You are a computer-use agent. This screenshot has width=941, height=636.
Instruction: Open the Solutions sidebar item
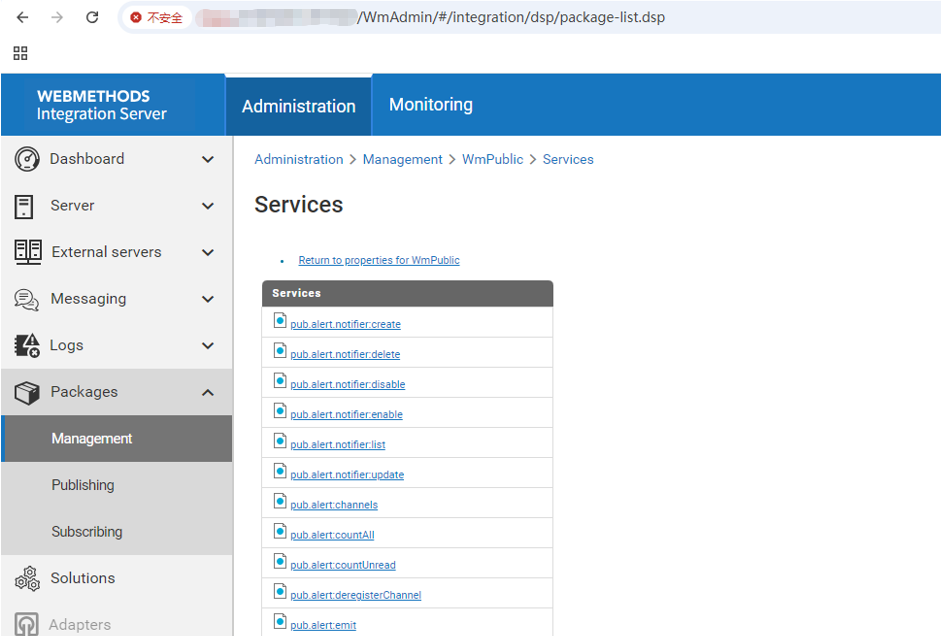[116, 578]
